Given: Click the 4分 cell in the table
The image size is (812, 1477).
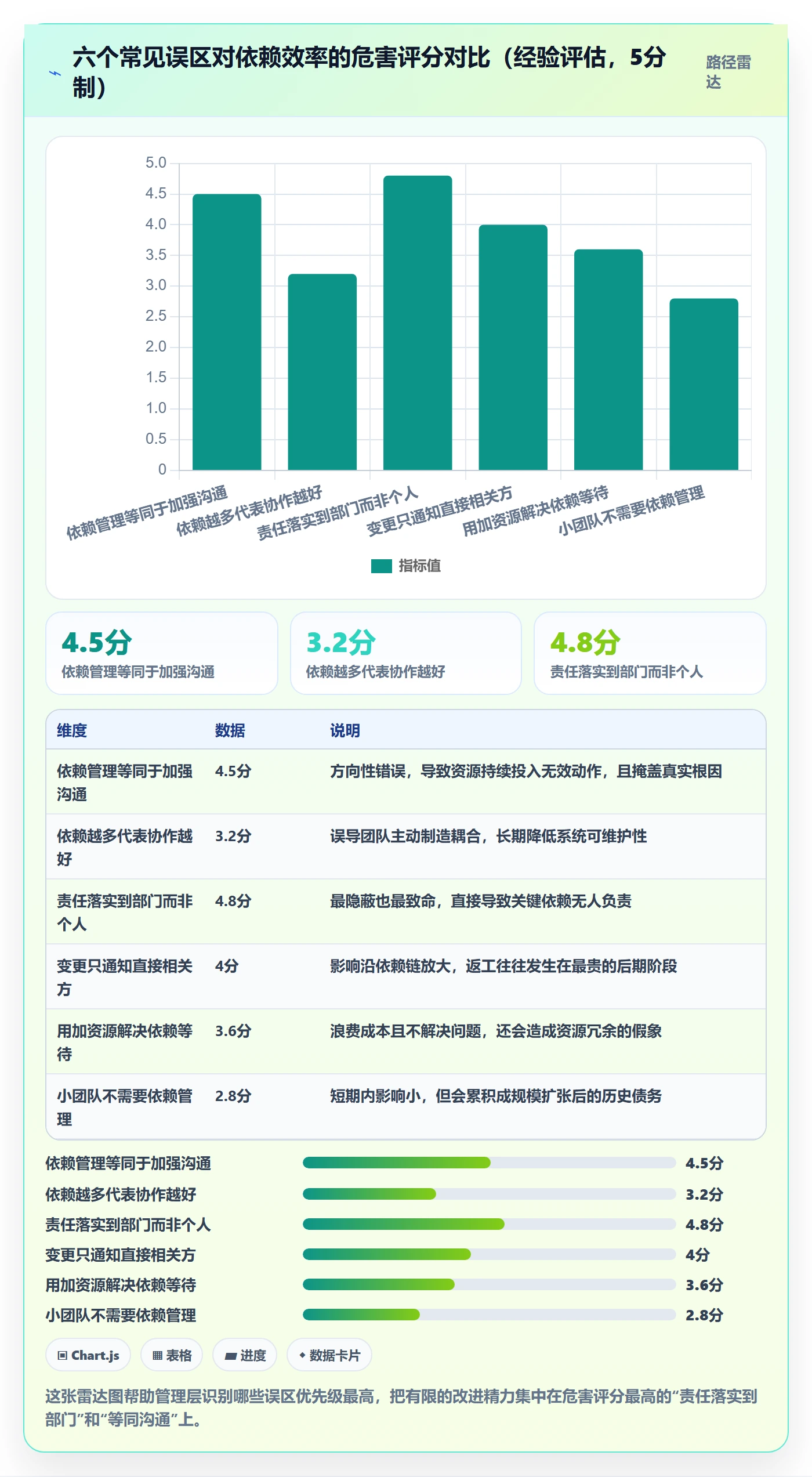Looking at the screenshot, I should point(227,966).
